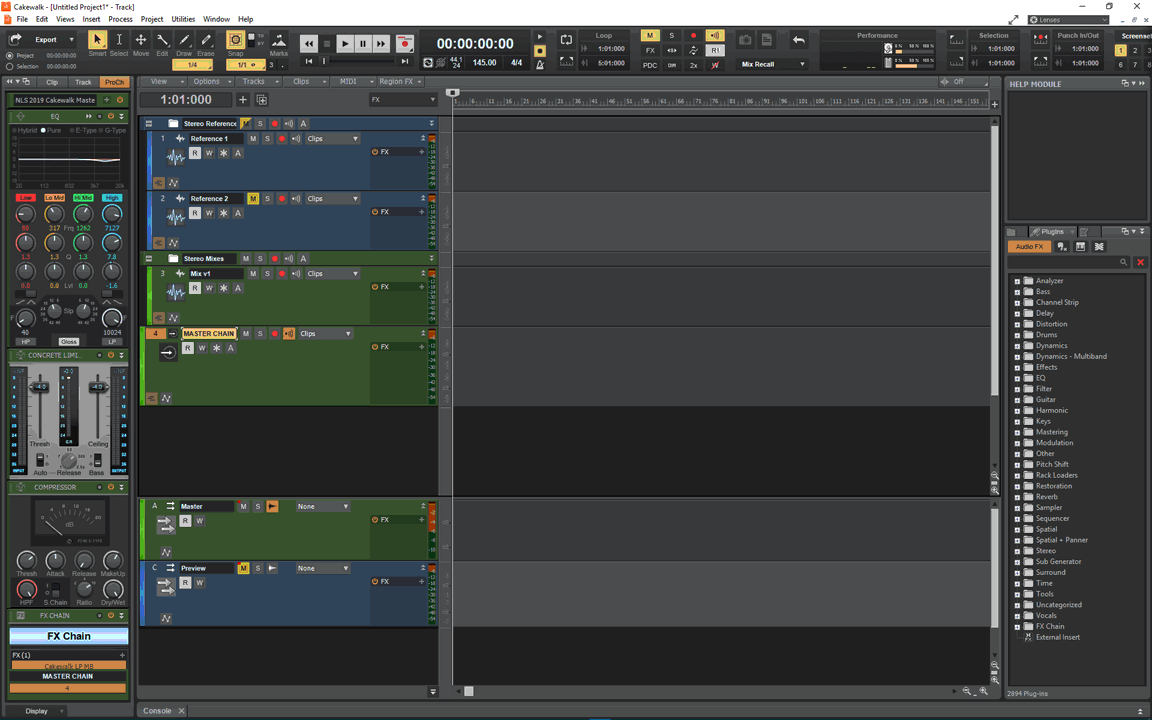Open the Utilities menu

(x=183, y=19)
